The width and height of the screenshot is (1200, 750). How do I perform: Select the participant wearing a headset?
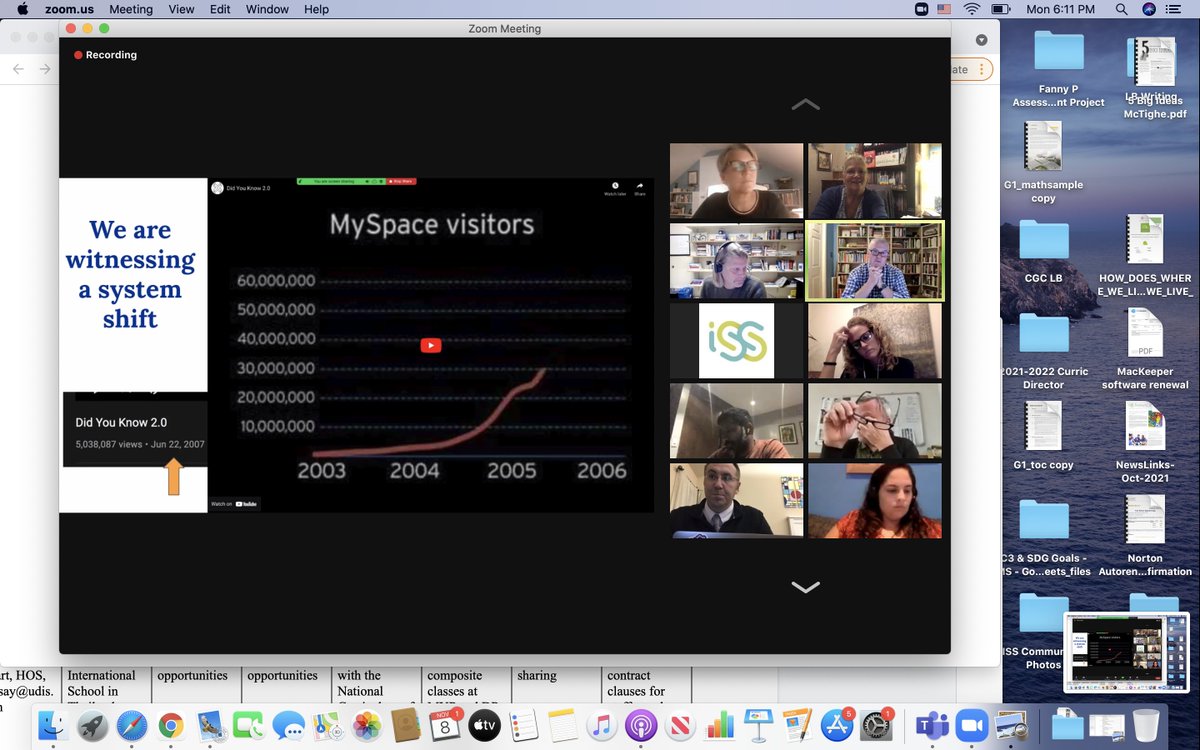(736, 261)
